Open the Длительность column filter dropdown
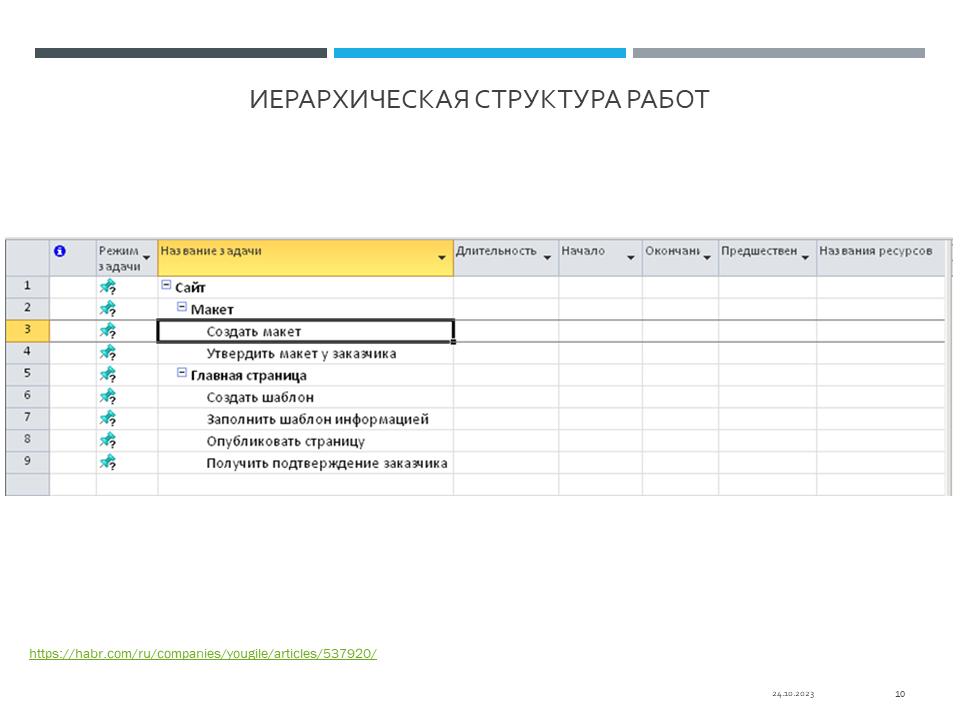This screenshot has height=720, width=960. pos(547,258)
